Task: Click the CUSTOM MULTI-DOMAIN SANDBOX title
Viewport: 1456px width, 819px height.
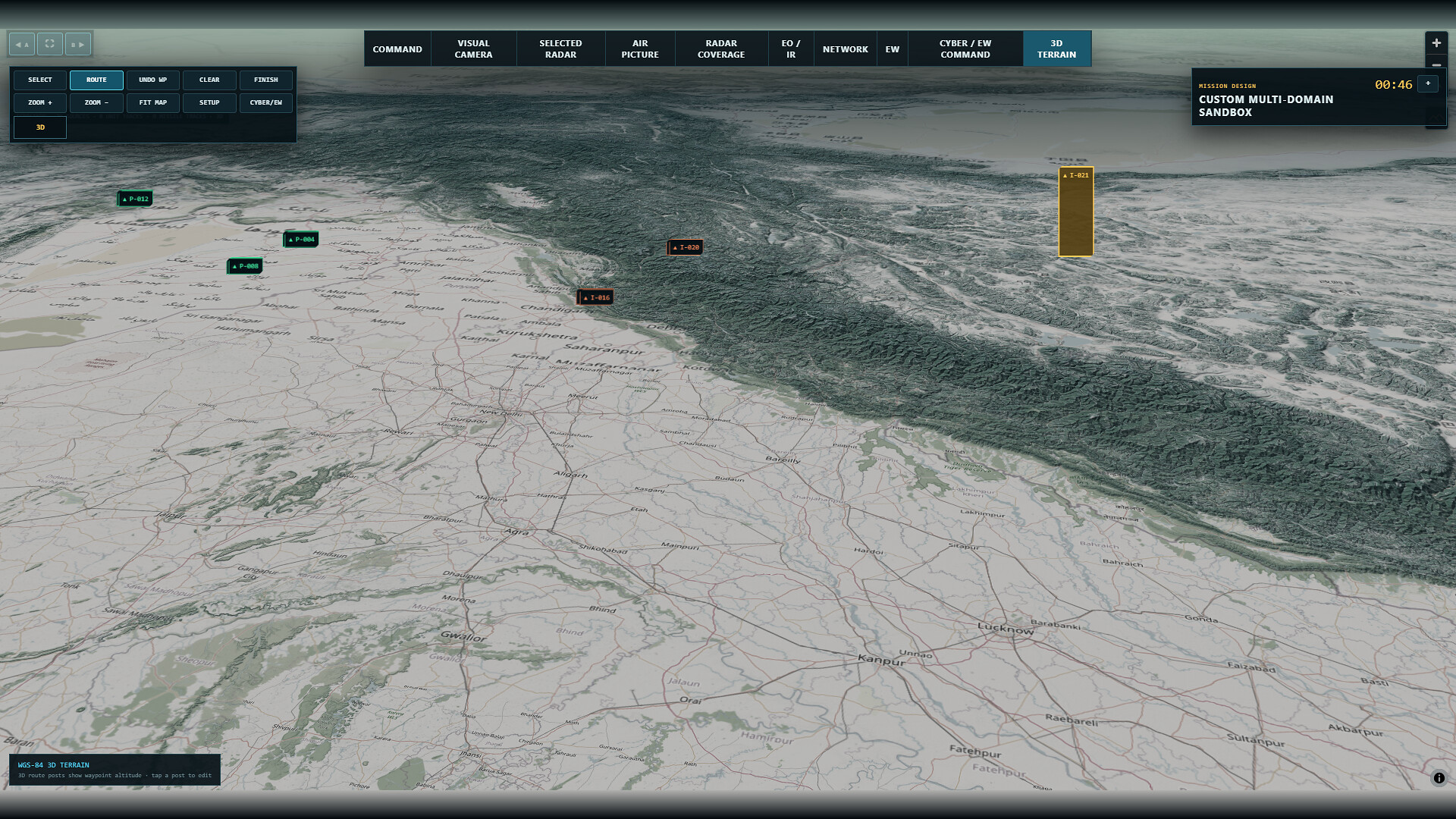Action: coord(1266,105)
